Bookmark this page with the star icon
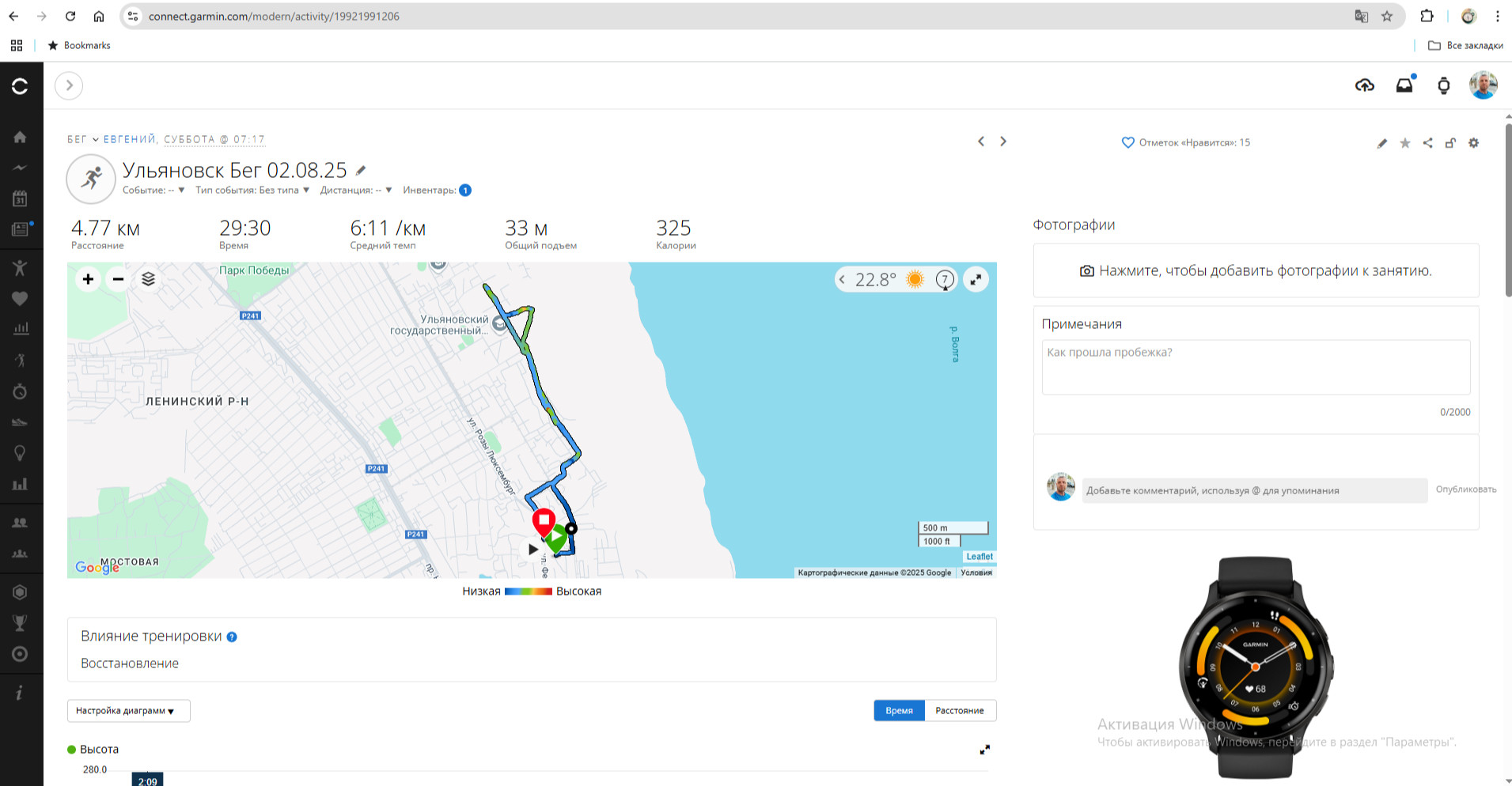 coord(1387,16)
